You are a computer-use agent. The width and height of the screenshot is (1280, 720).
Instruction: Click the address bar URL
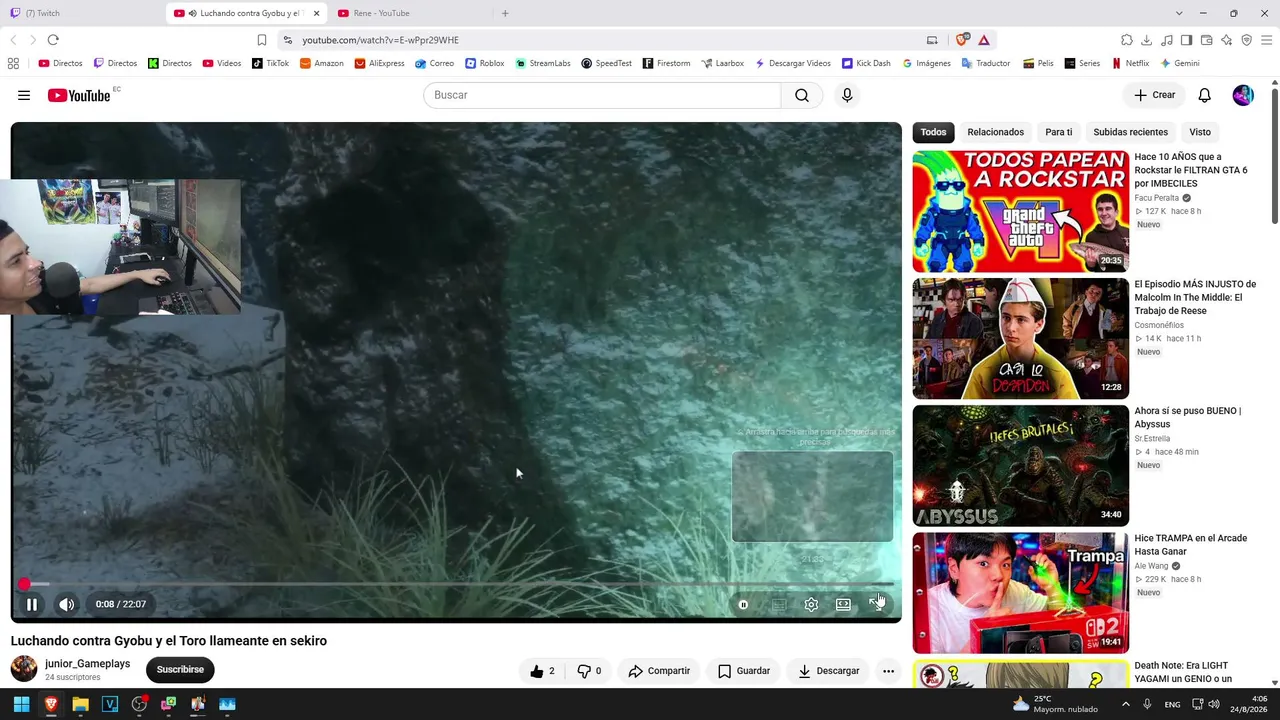381,40
